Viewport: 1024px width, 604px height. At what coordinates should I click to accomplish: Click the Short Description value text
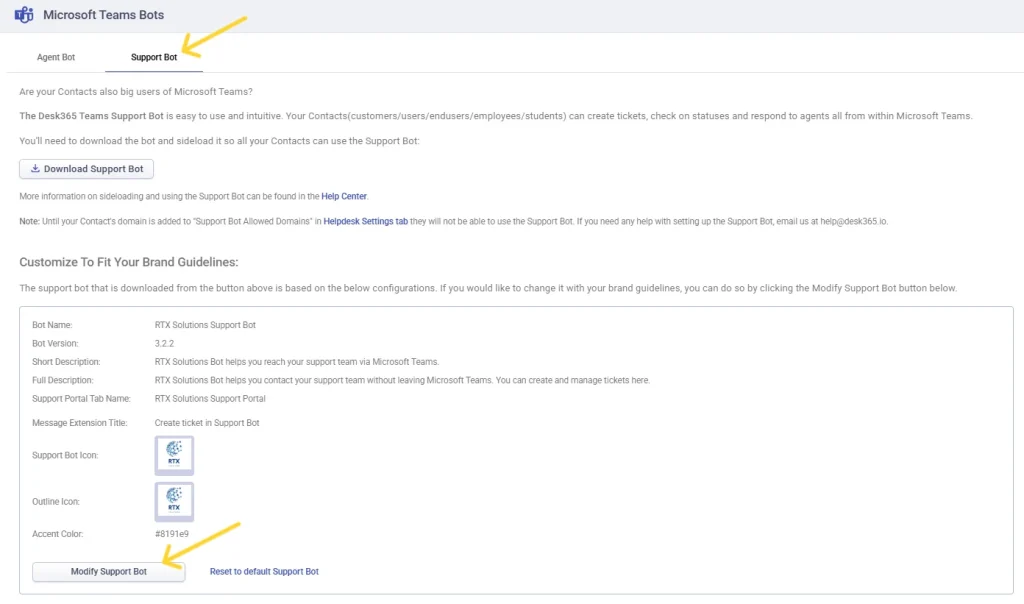[x=296, y=361]
